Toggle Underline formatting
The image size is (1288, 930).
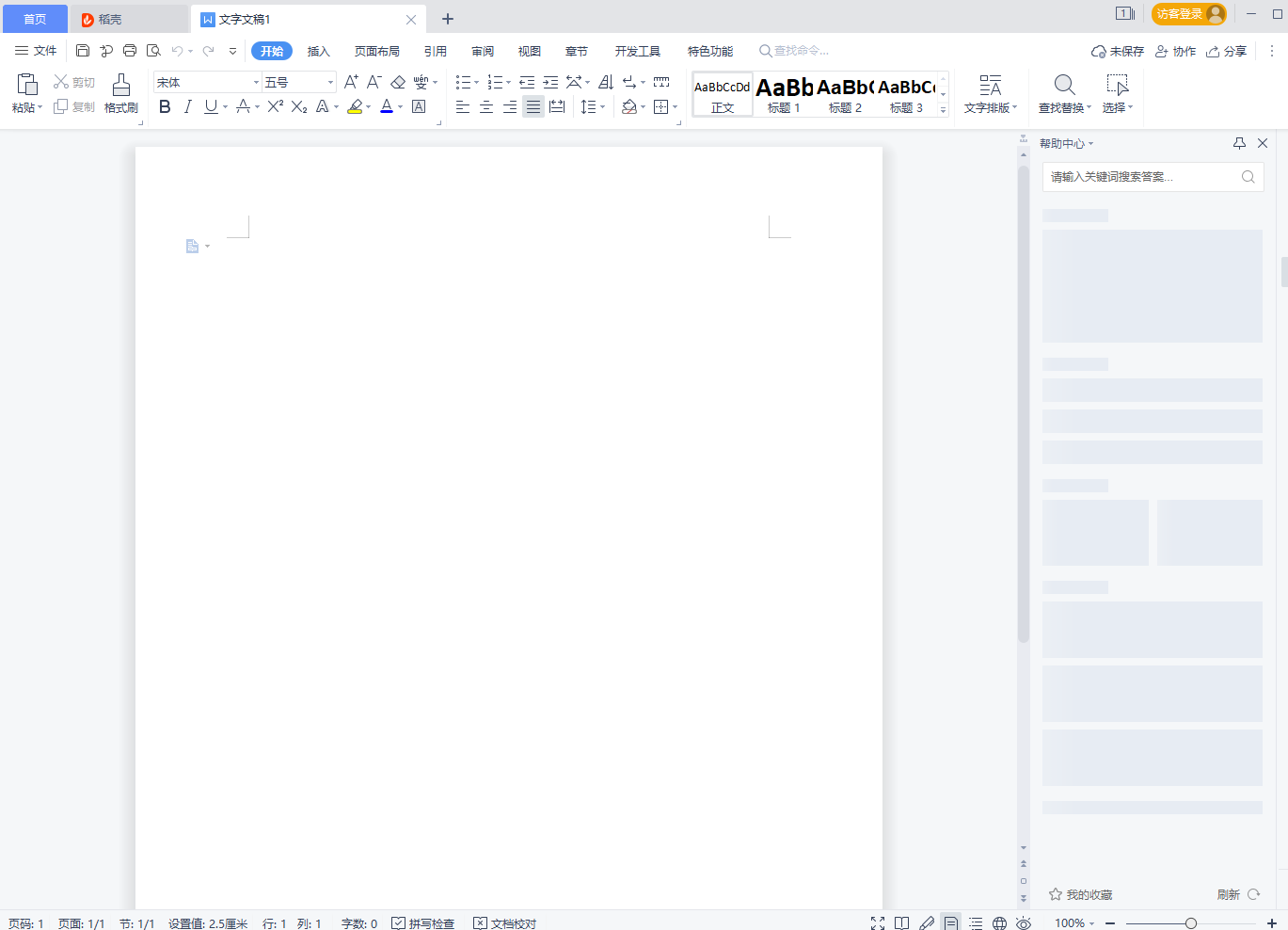point(211,106)
